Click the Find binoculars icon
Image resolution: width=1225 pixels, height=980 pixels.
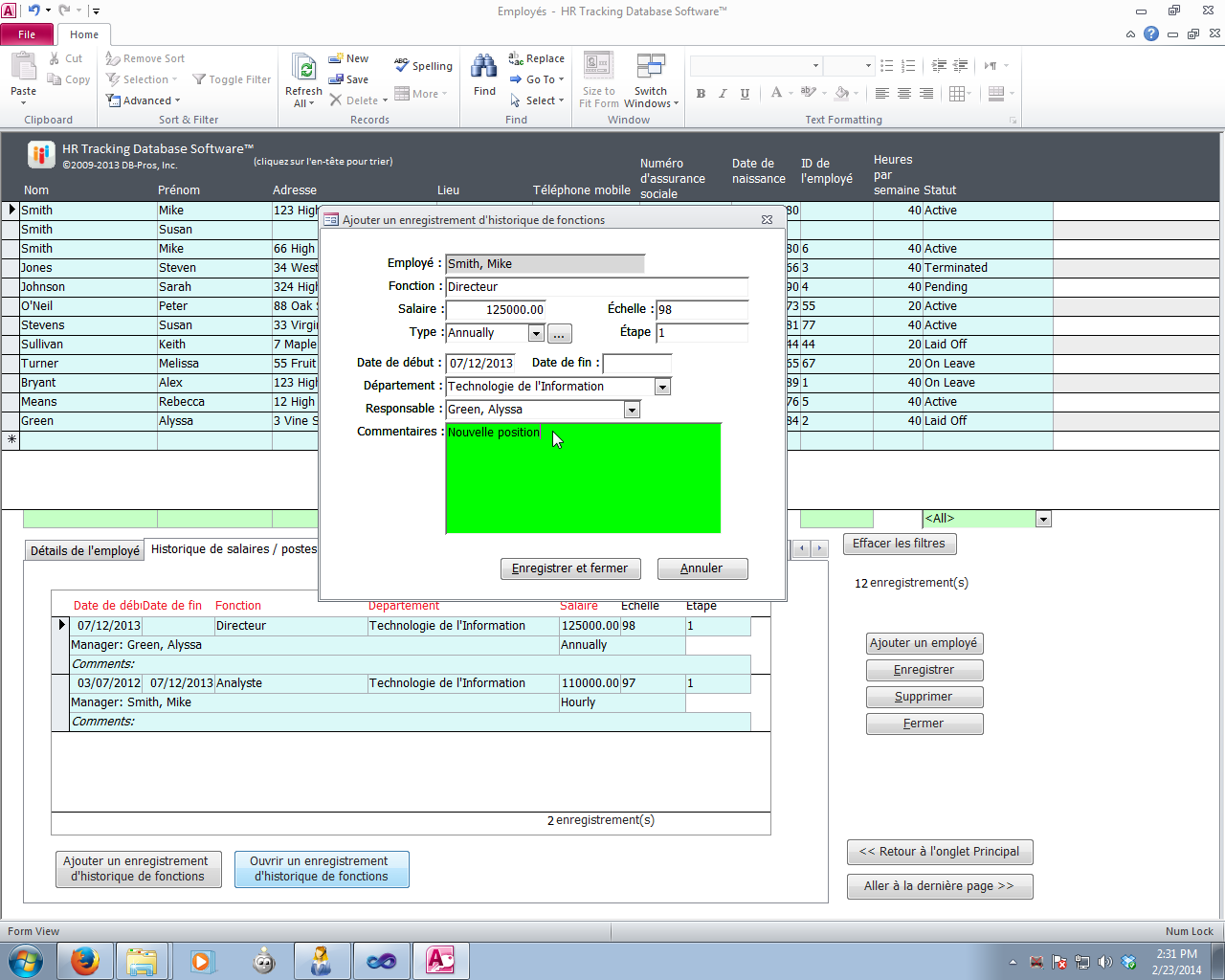click(x=484, y=67)
